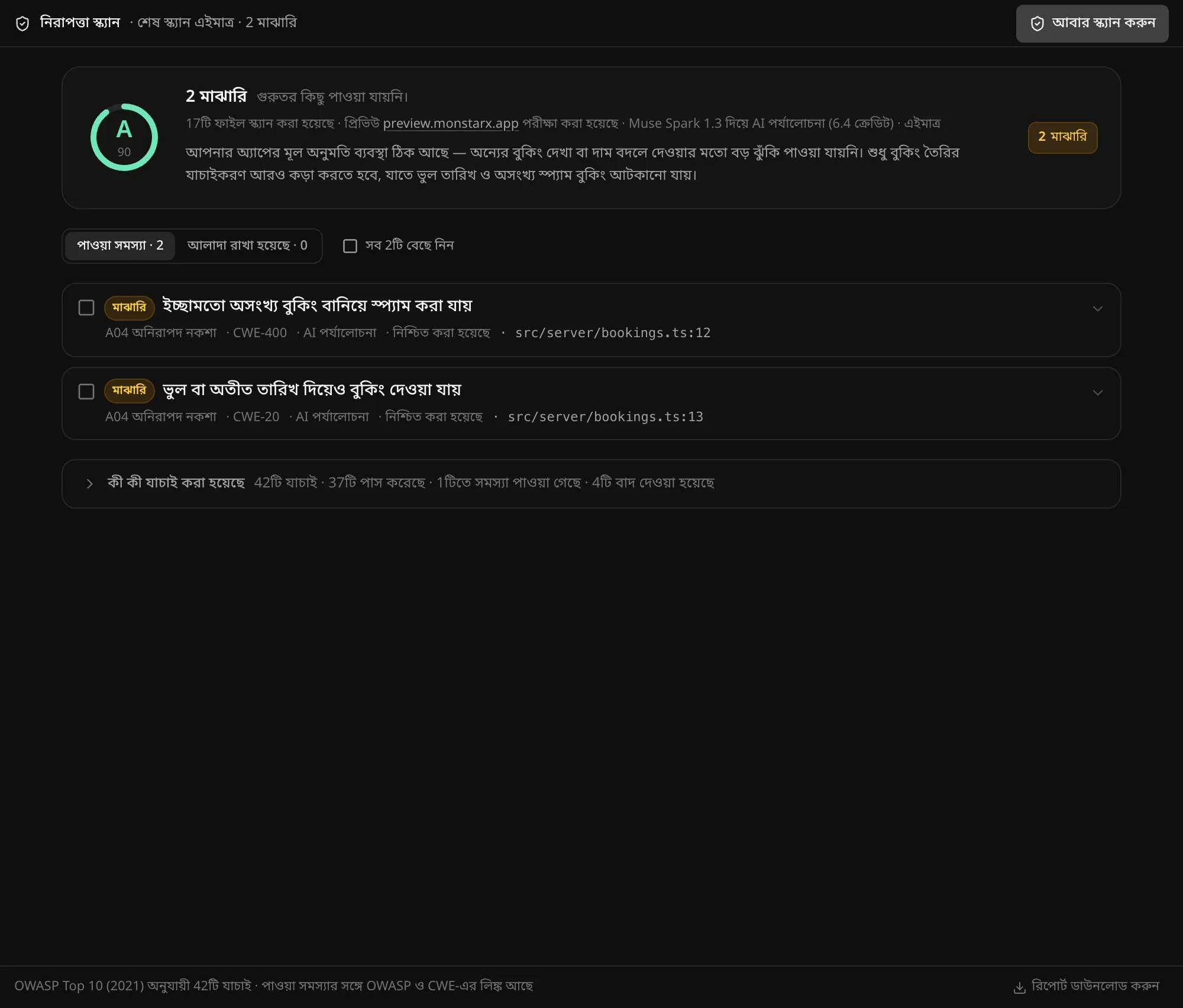
Task: Select checkbox for the স্প্যাম বুকিং finding
Action: (86, 308)
